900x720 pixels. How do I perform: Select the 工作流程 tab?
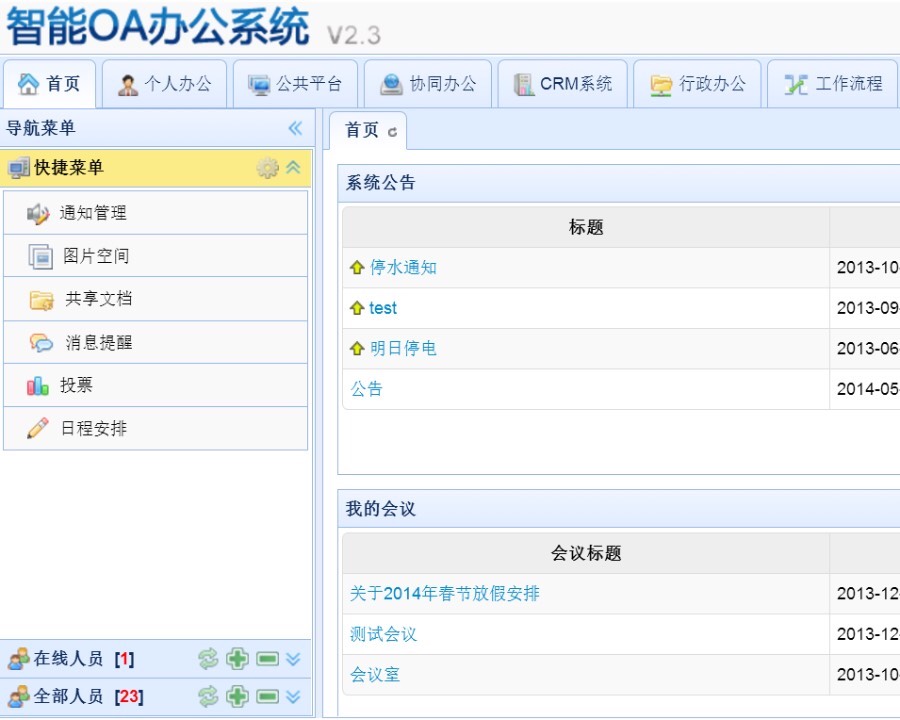pos(835,84)
